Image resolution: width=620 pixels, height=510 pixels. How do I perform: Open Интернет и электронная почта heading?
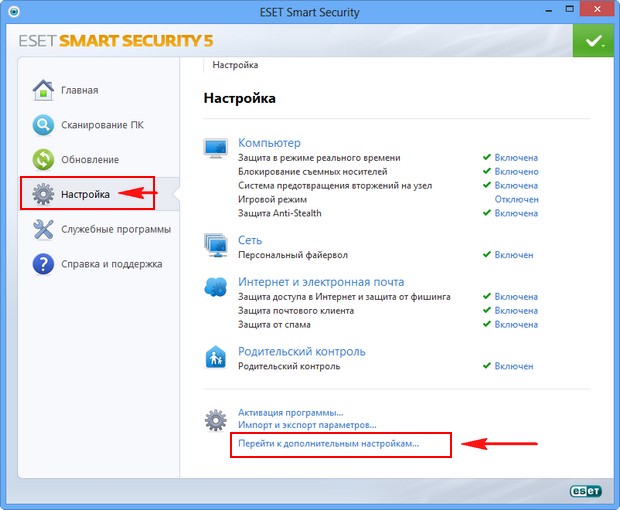tap(321, 282)
